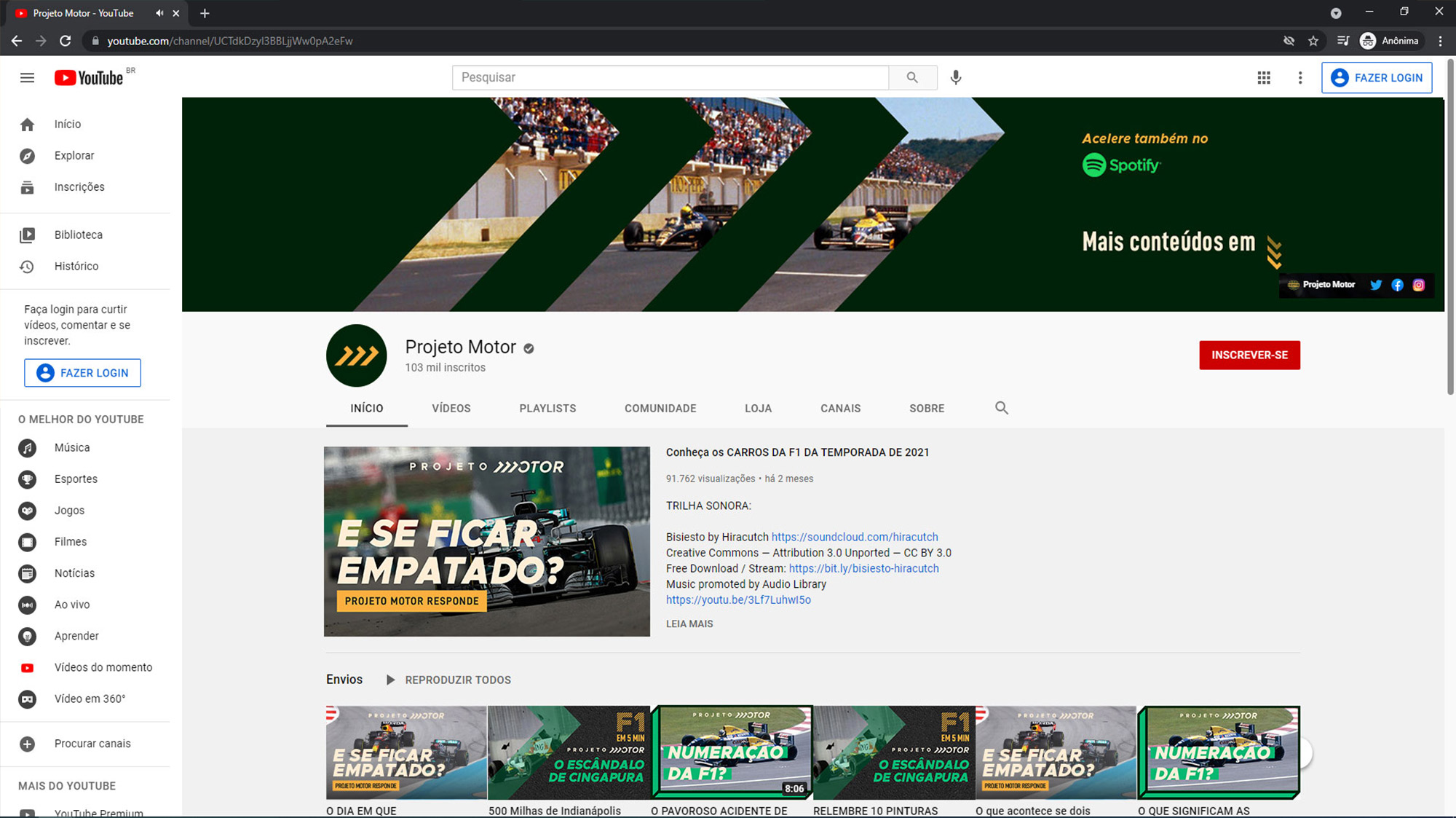The image size is (1456, 818).
Task: Click FAZER LOGIN in sidebar
Action: (x=82, y=373)
